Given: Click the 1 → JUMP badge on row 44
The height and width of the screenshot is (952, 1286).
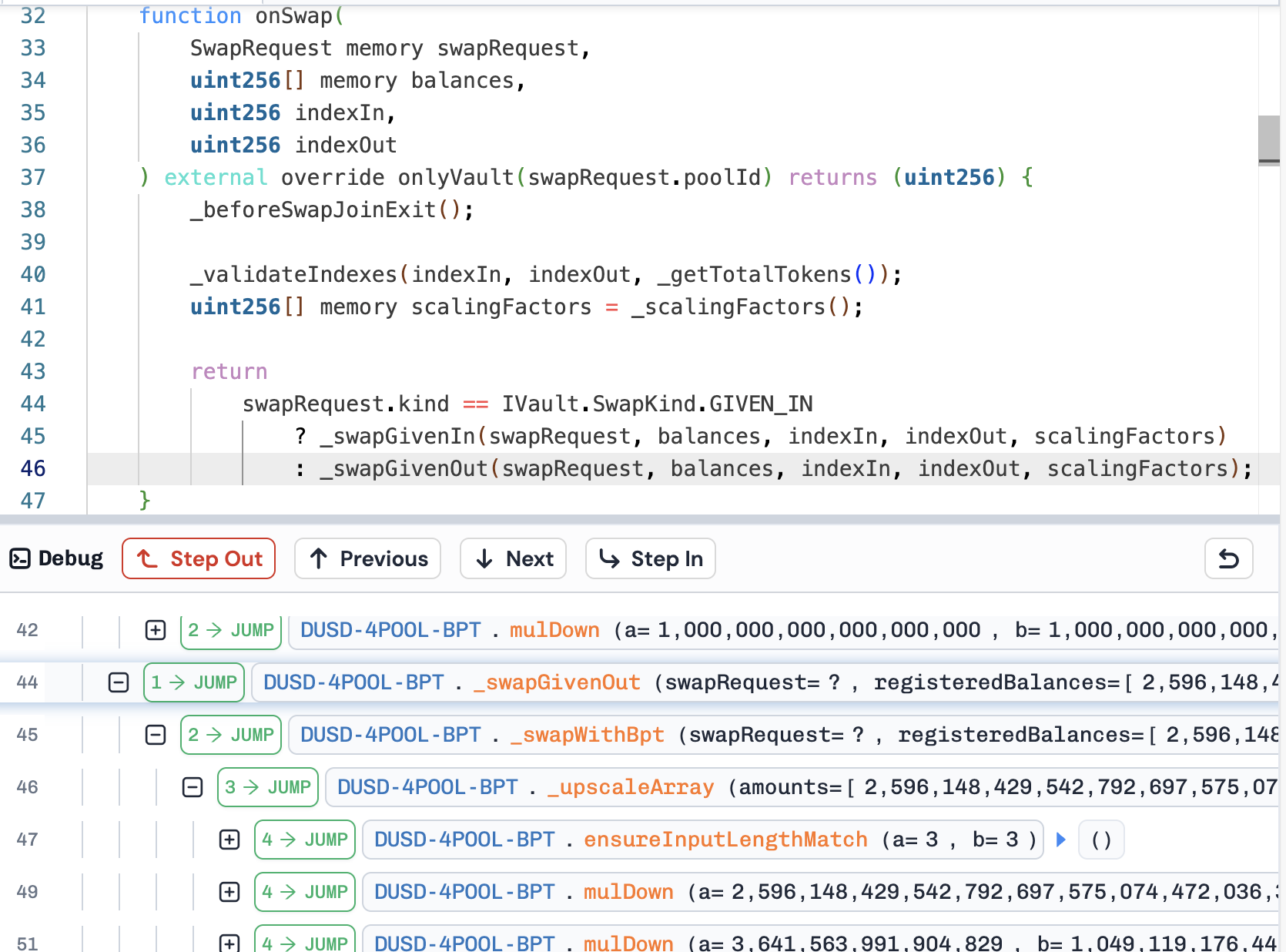Looking at the screenshot, I should 194,682.
